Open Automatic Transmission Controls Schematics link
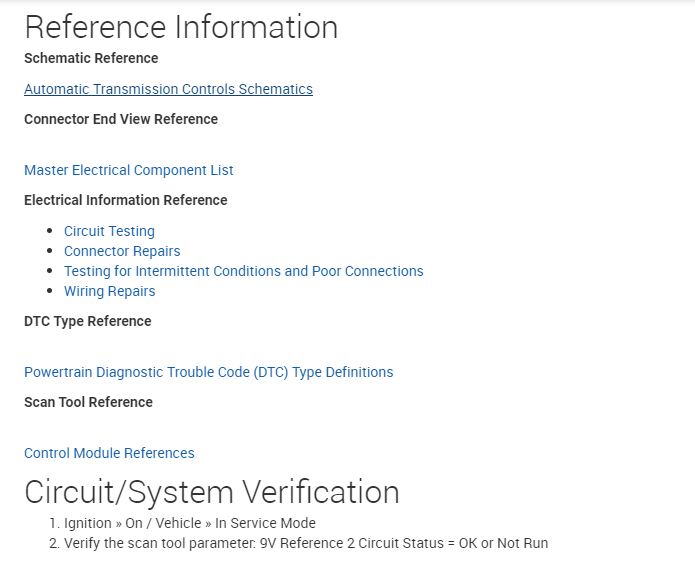This screenshot has width=695, height=564. [168, 89]
